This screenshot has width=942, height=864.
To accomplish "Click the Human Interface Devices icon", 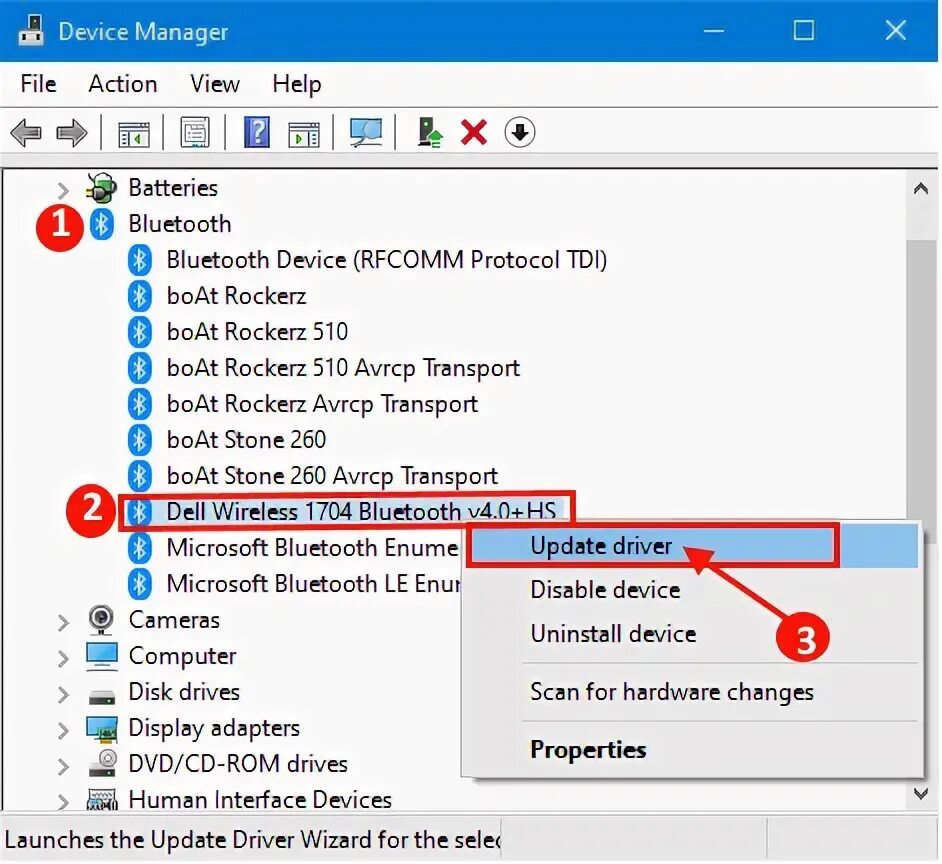I will (x=102, y=800).
